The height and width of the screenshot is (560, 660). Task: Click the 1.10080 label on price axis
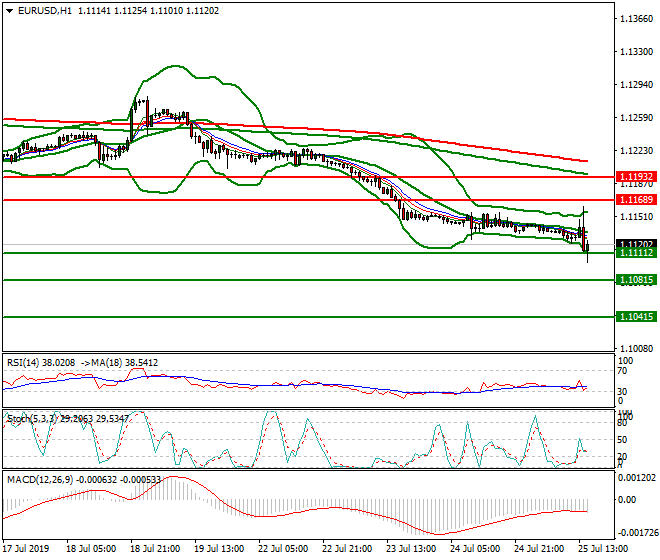point(637,349)
